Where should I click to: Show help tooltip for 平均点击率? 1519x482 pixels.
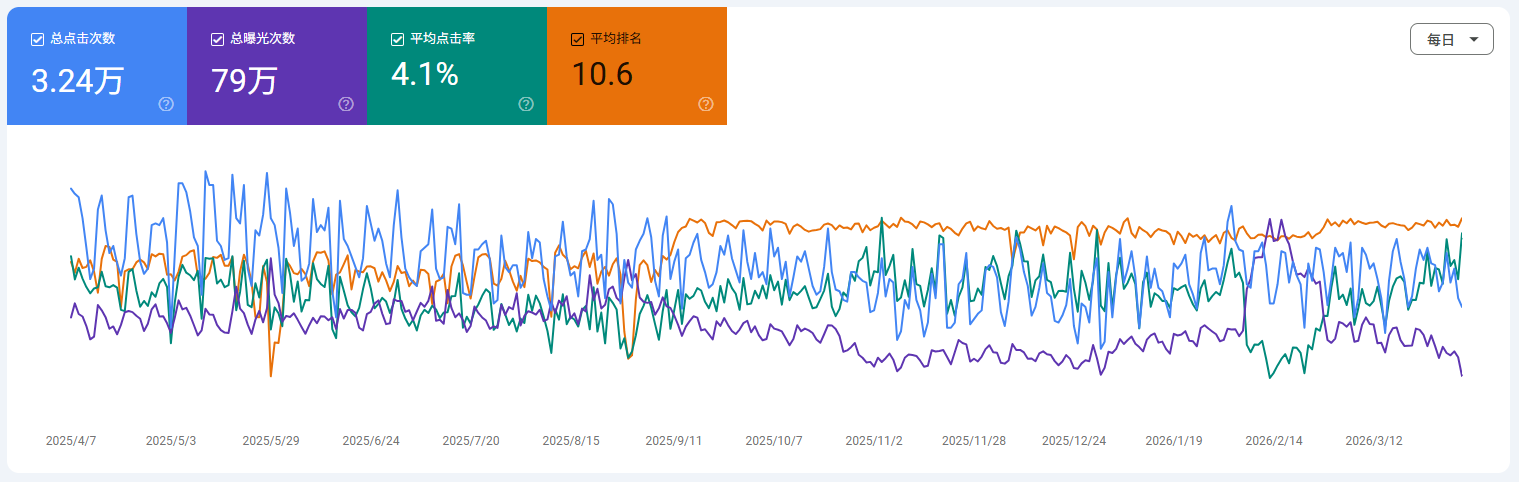[x=526, y=104]
